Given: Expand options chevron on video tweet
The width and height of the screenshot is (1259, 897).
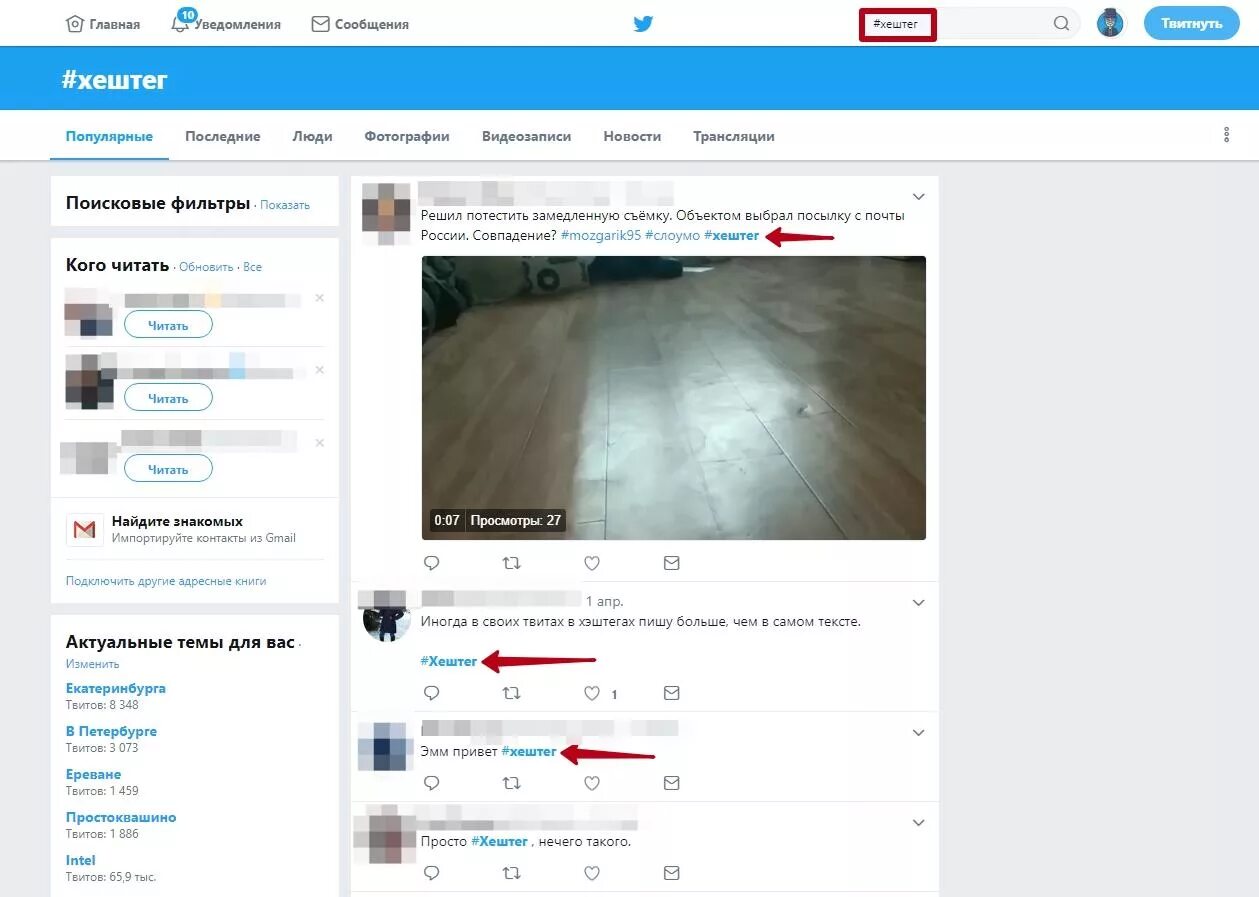Looking at the screenshot, I should point(919,196).
